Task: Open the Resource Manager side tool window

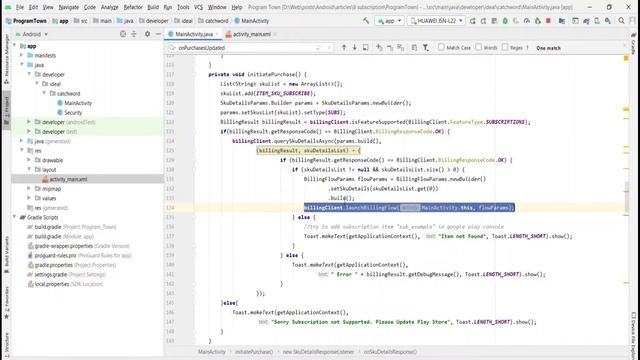Action: 6,59
